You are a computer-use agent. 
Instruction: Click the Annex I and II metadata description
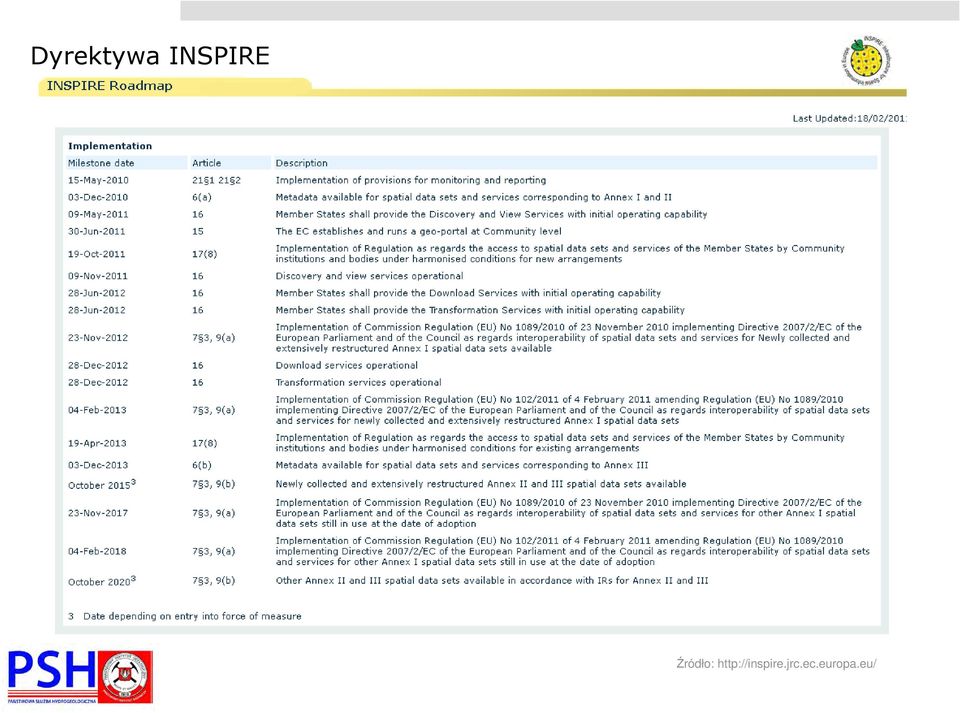[473, 197]
